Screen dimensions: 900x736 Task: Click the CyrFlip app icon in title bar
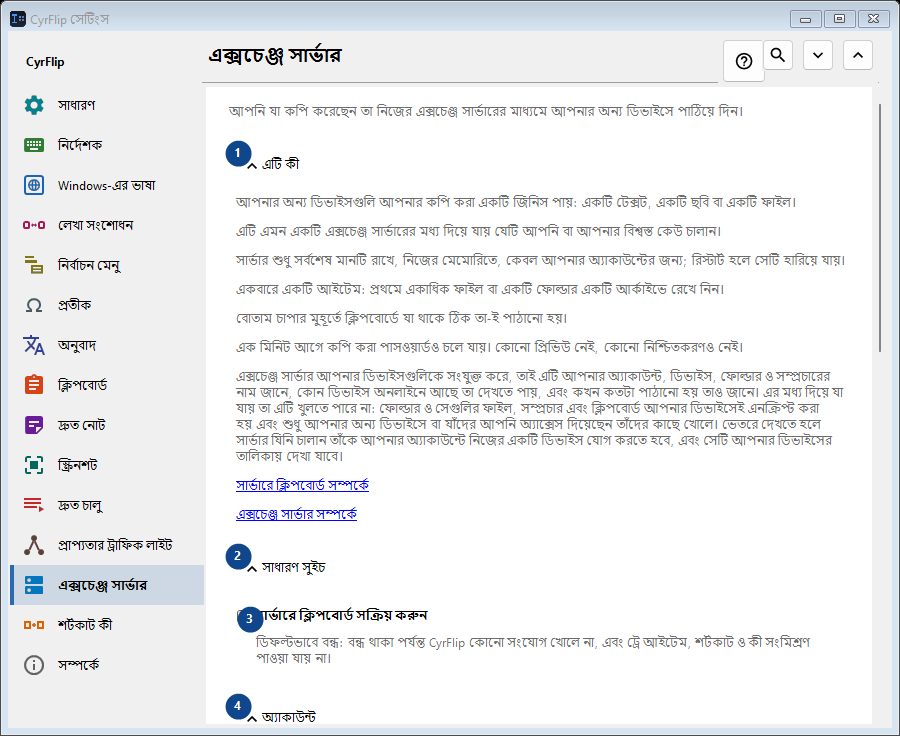pos(18,19)
